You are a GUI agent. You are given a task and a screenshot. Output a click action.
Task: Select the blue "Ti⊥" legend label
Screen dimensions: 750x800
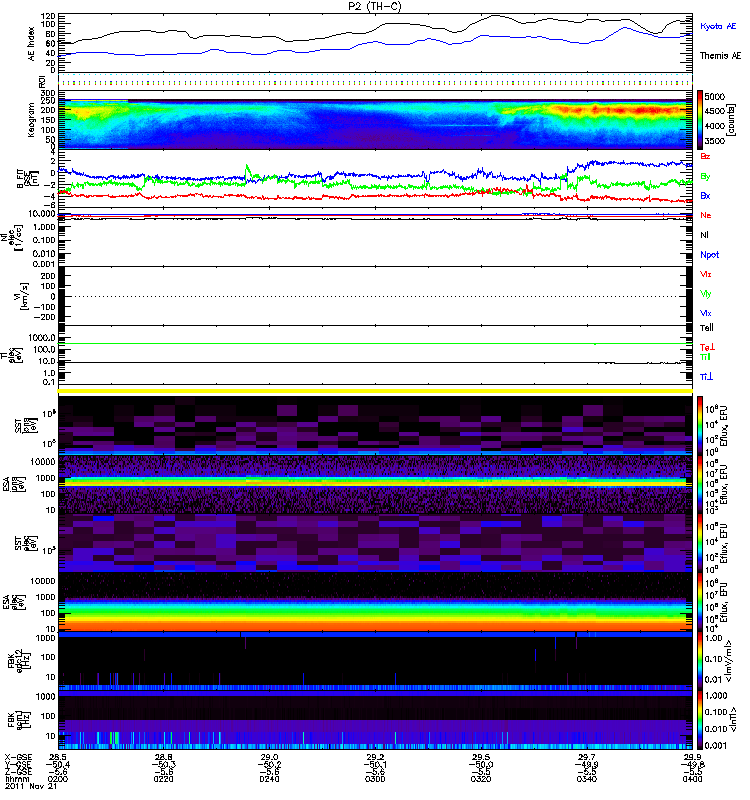(706, 377)
